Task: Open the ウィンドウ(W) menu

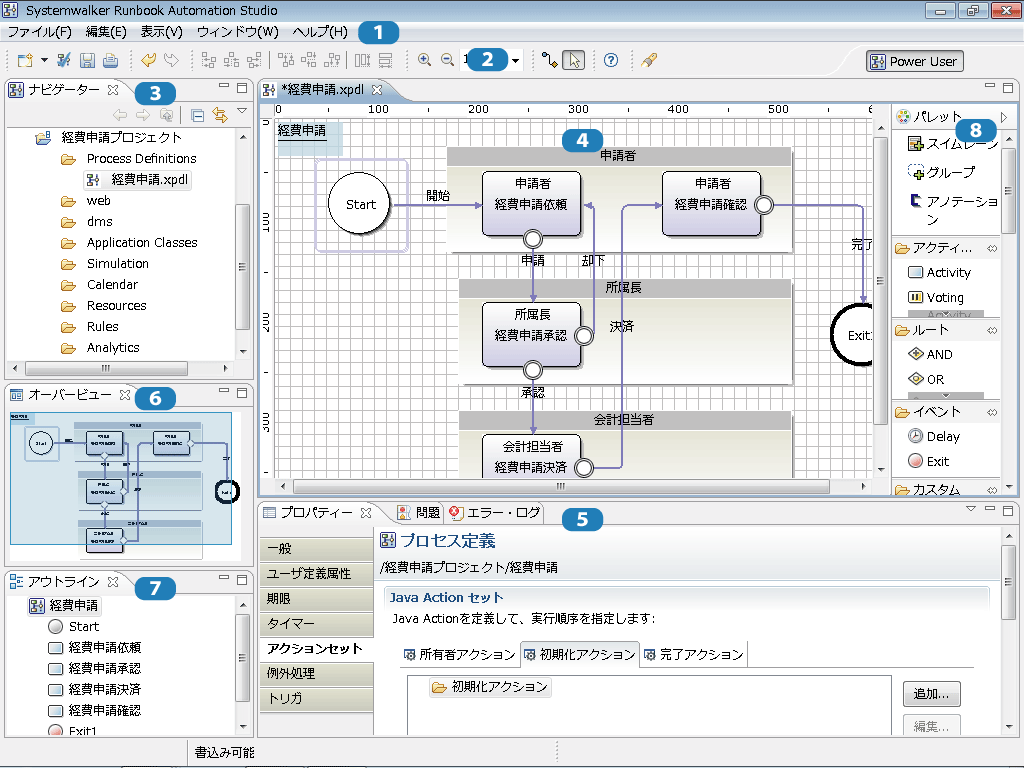Action: (x=238, y=32)
